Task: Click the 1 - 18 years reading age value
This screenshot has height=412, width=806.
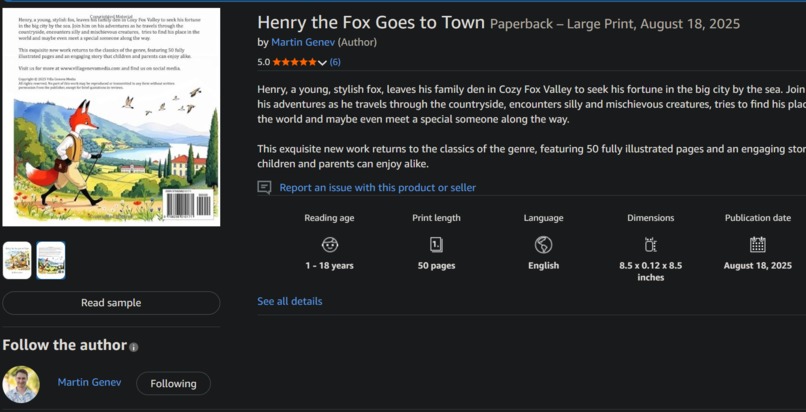Action: point(329,266)
